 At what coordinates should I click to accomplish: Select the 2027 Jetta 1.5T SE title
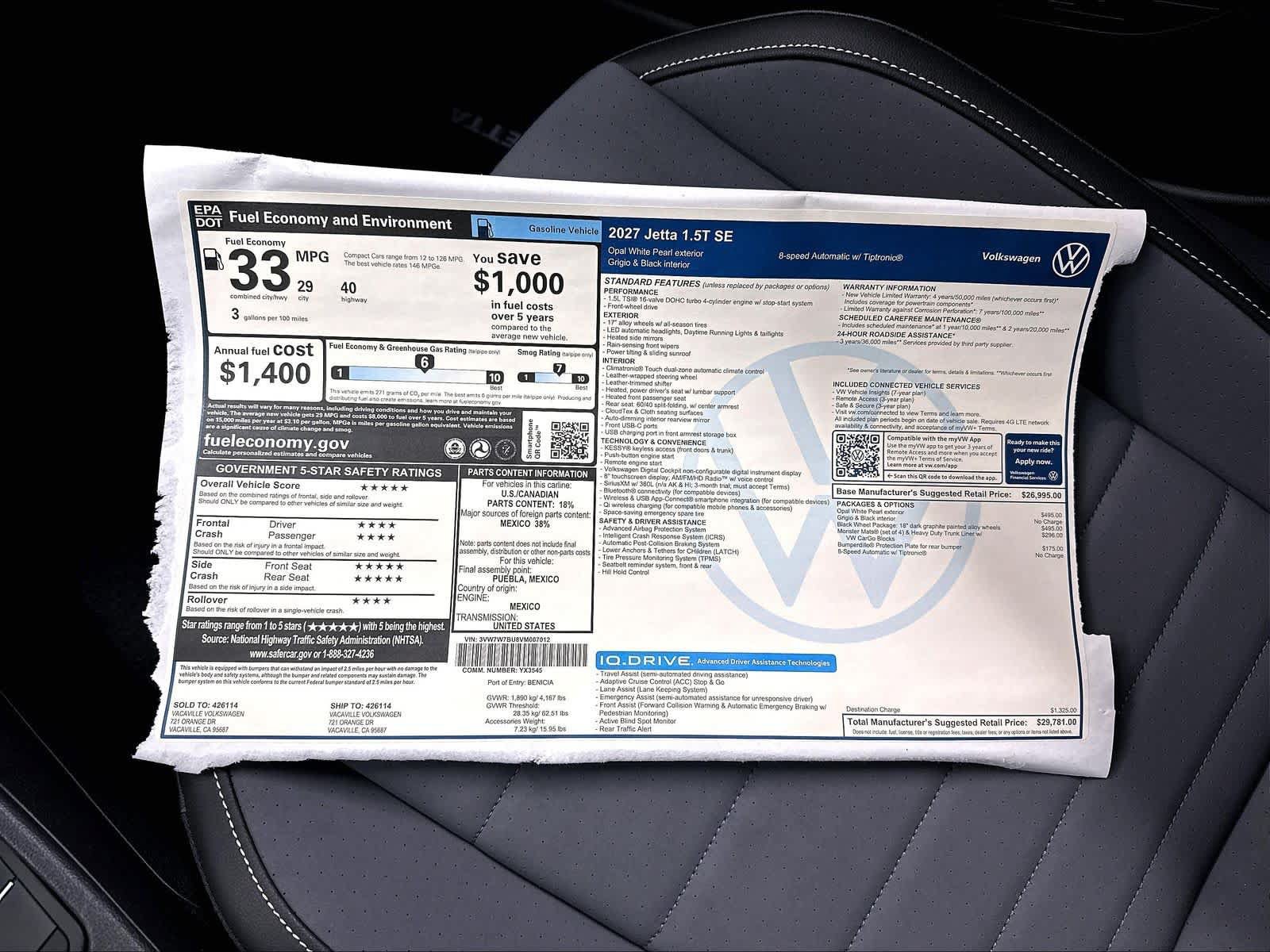coord(671,236)
